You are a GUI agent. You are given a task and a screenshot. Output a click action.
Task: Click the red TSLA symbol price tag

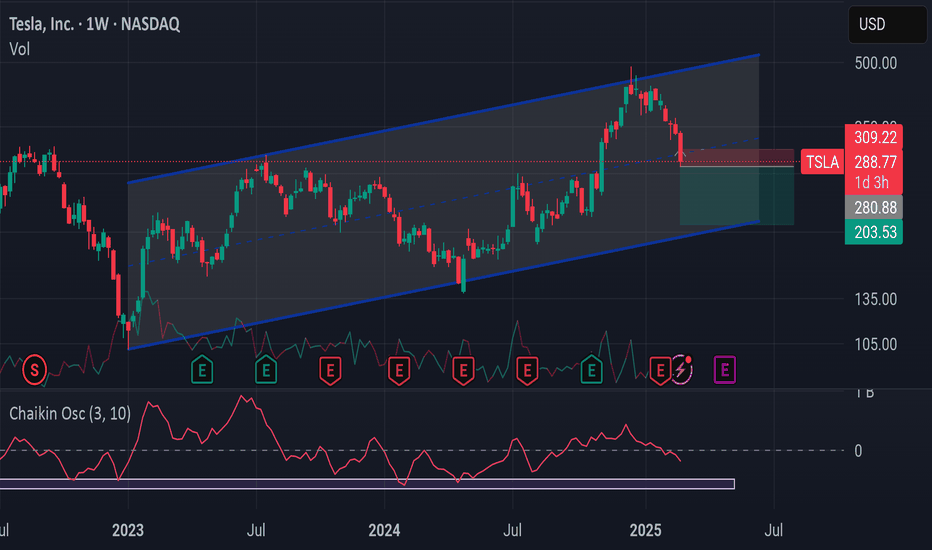(x=822, y=162)
